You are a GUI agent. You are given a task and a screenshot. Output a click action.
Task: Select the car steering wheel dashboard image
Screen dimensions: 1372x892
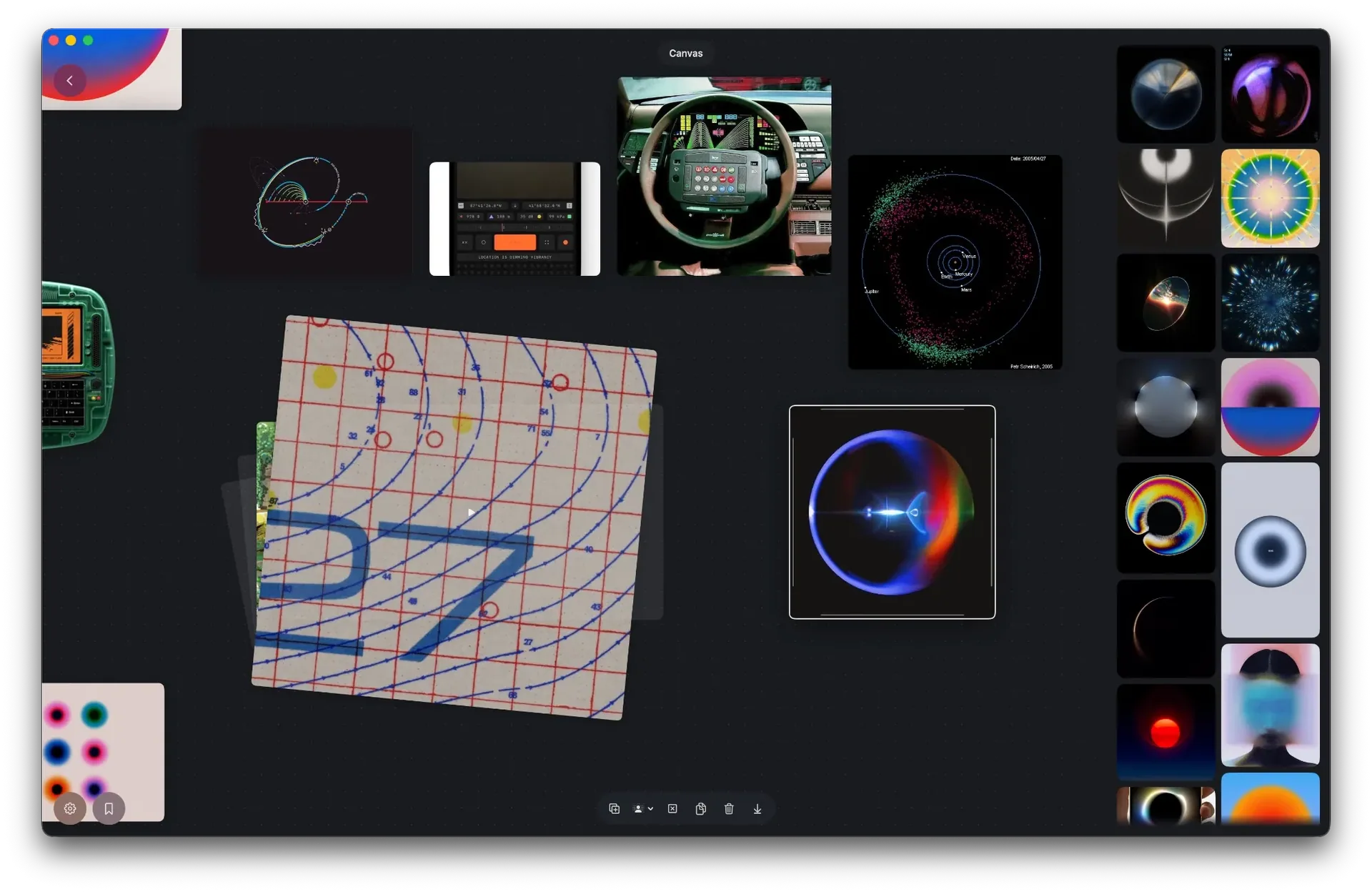[x=724, y=176]
